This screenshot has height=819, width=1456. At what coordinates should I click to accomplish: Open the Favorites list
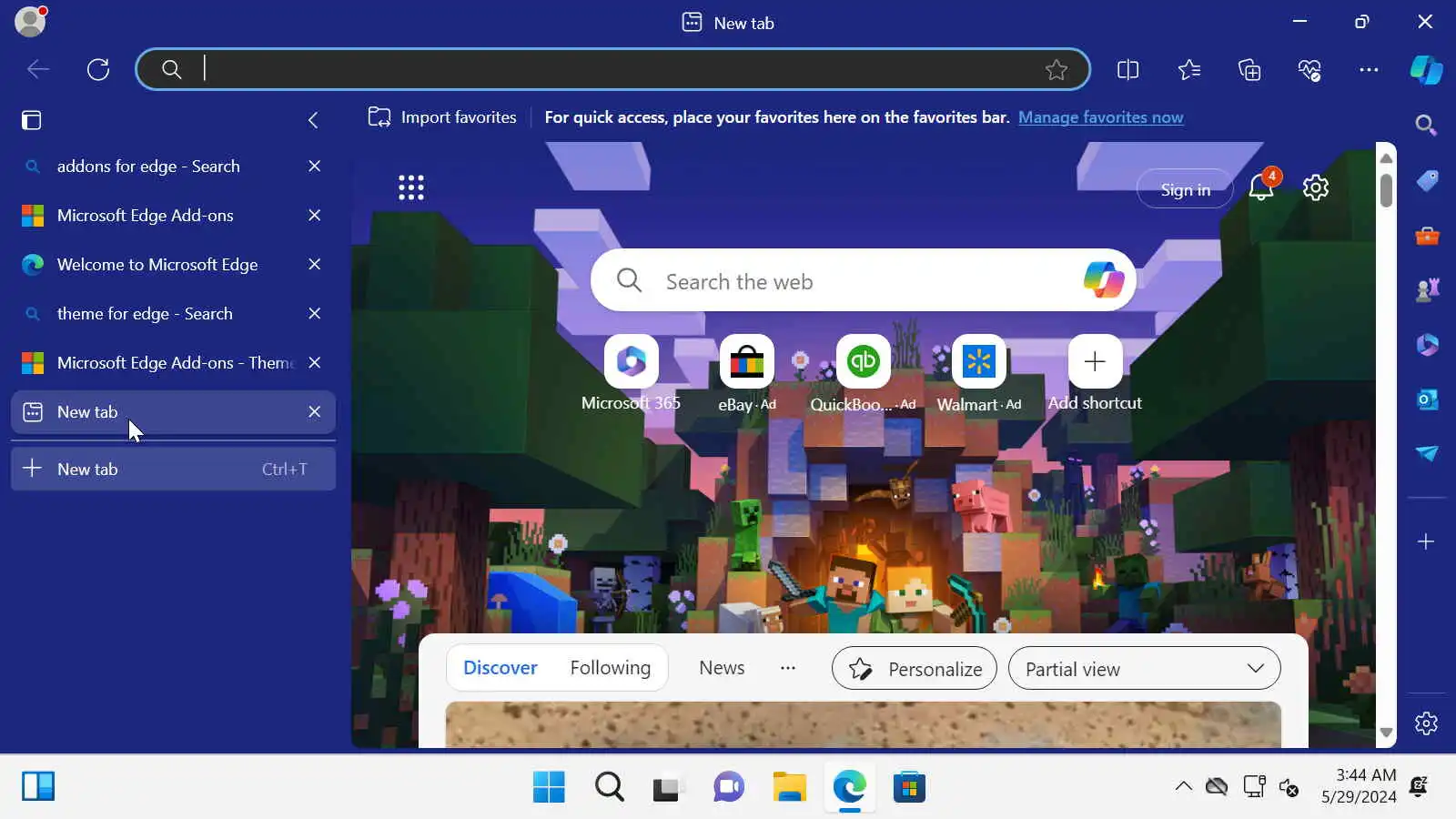click(1188, 69)
